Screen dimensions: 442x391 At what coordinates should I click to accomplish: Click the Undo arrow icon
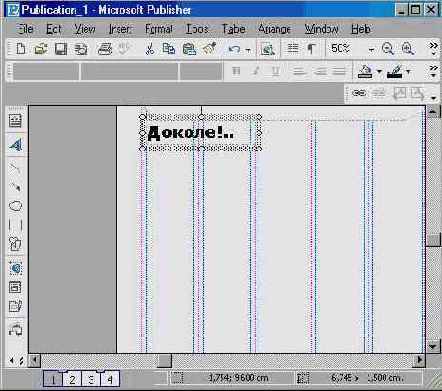[x=234, y=49]
